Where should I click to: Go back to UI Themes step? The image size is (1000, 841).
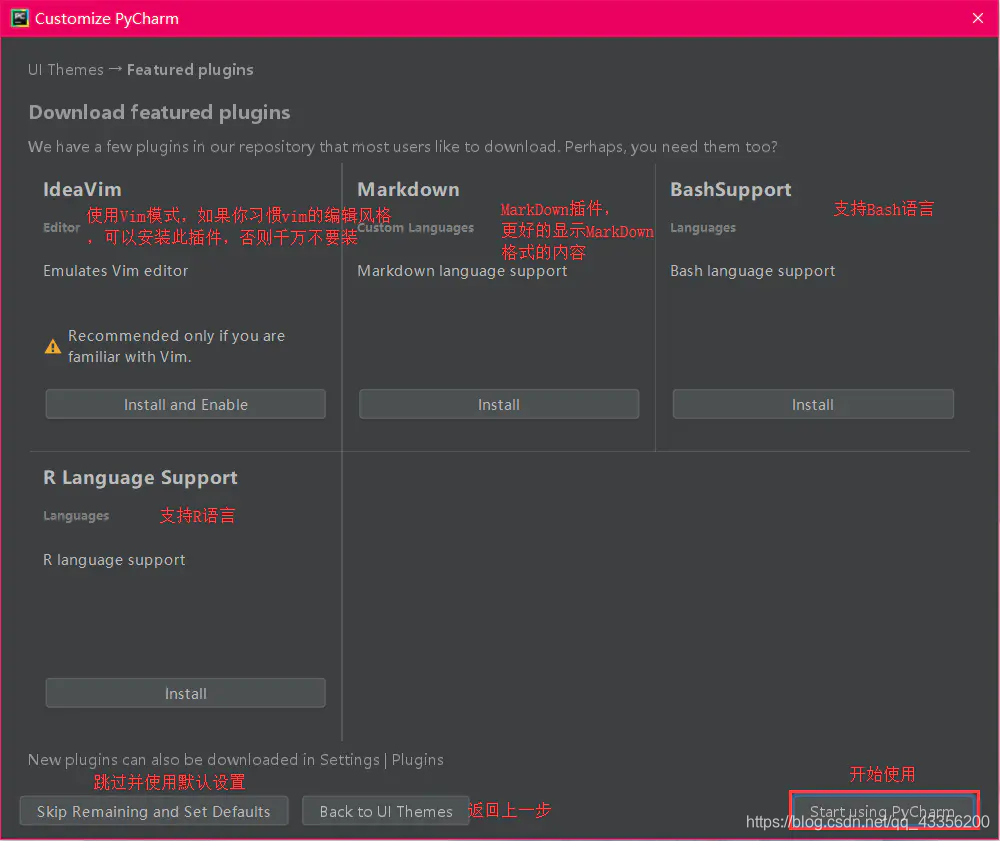(x=386, y=811)
